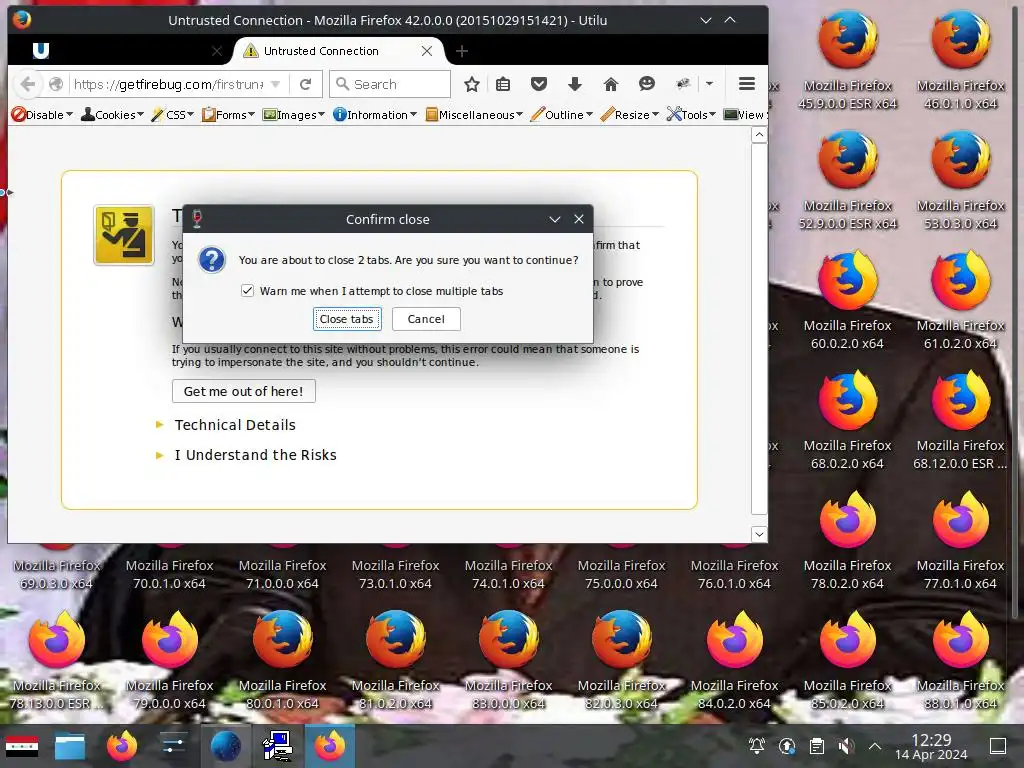Cancel the Confirm close dialog
The width and height of the screenshot is (1024, 768).
(x=426, y=319)
